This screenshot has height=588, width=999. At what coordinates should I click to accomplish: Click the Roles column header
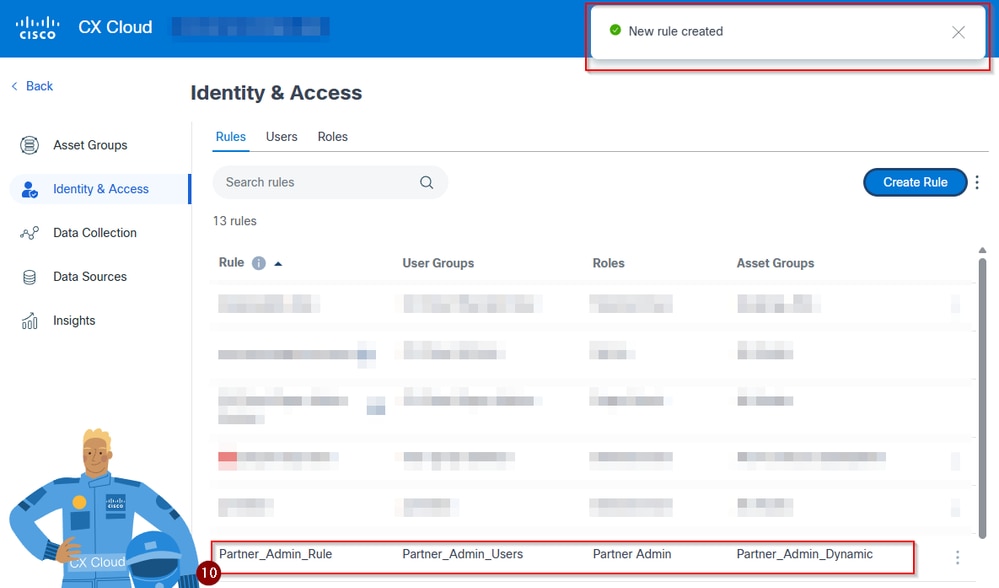click(608, 263)
